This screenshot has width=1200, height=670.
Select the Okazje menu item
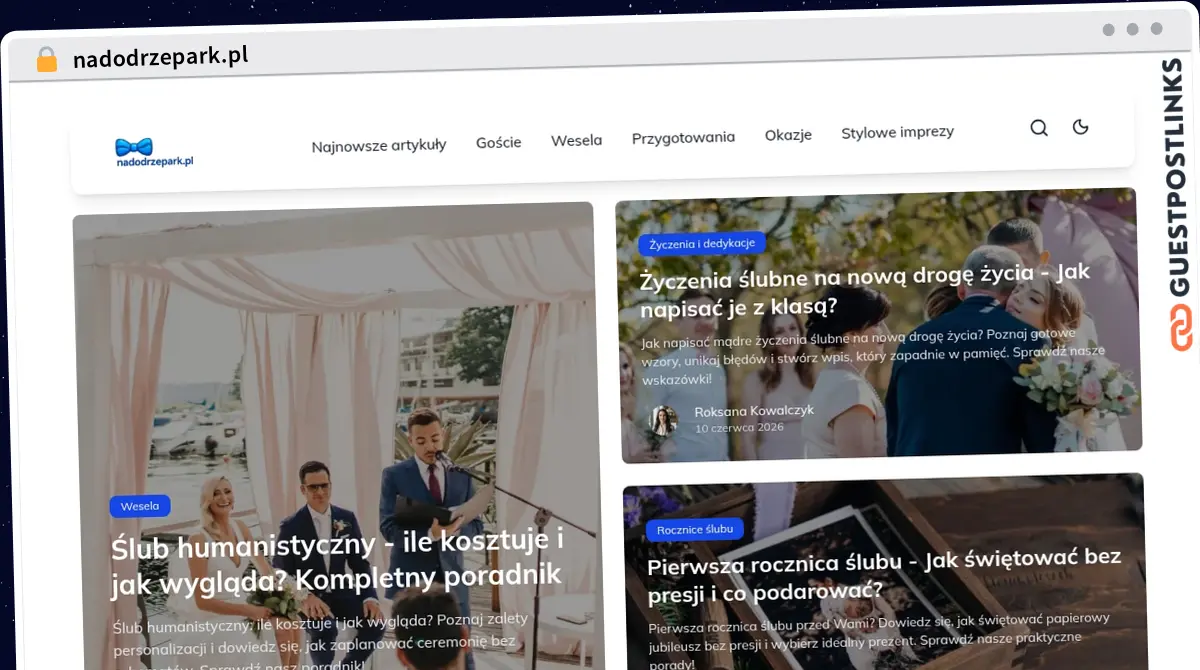(788, 135)
